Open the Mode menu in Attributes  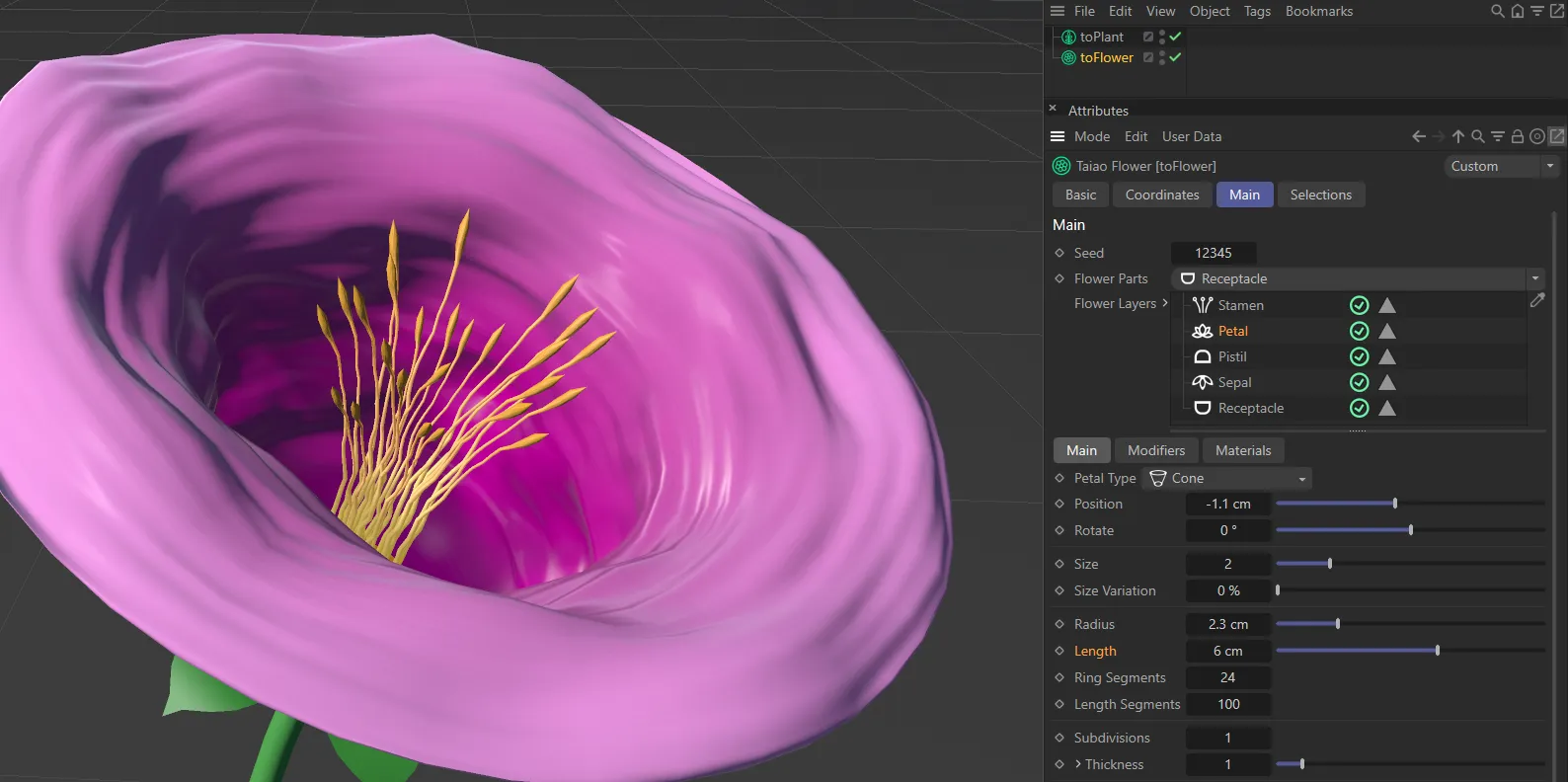tap(1092, 136)
